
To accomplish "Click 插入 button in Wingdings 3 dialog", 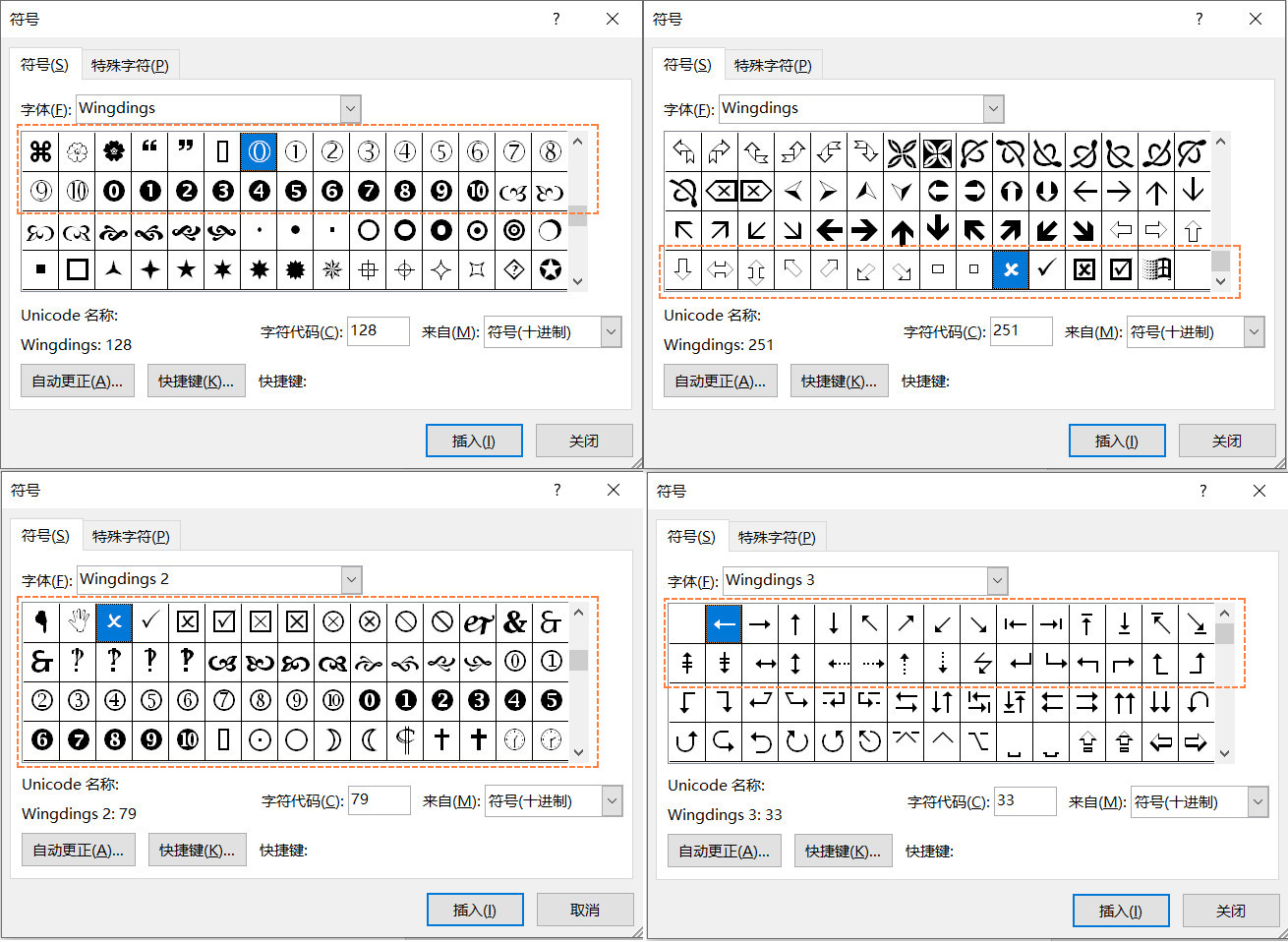I will tap(1121, 912).
